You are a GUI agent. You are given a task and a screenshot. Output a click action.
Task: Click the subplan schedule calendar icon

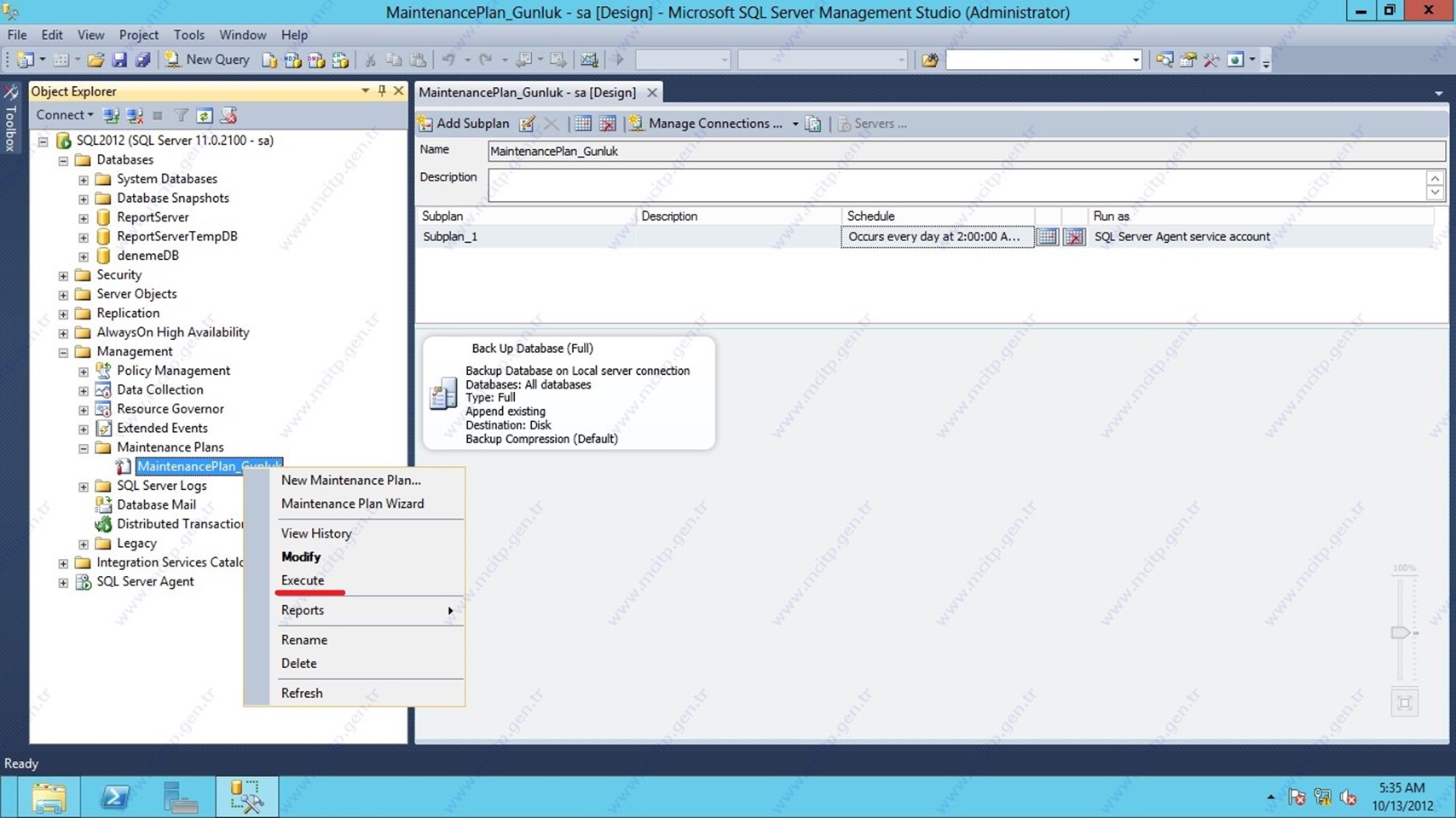[x=1047, y=237]
